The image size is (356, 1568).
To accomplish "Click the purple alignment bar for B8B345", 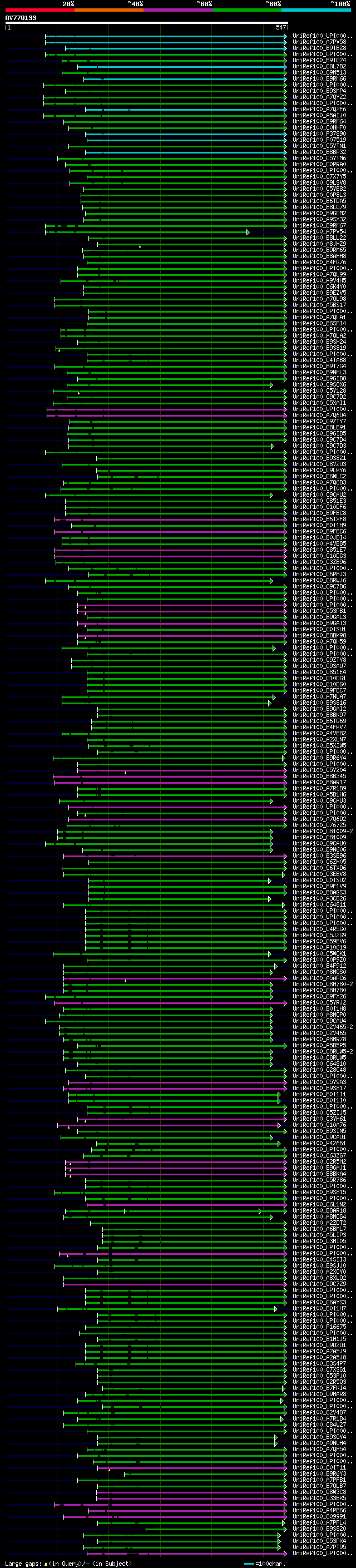I will pos(170,776).
